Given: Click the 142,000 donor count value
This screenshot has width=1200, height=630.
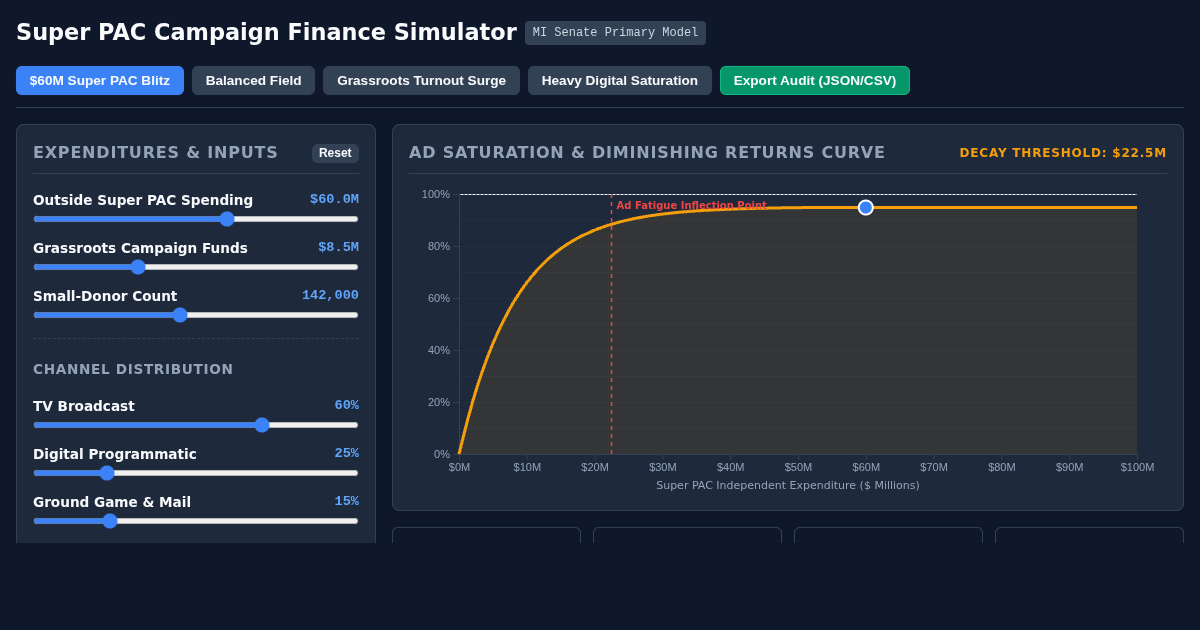Looking at the screenshot, I should (330, 295).
